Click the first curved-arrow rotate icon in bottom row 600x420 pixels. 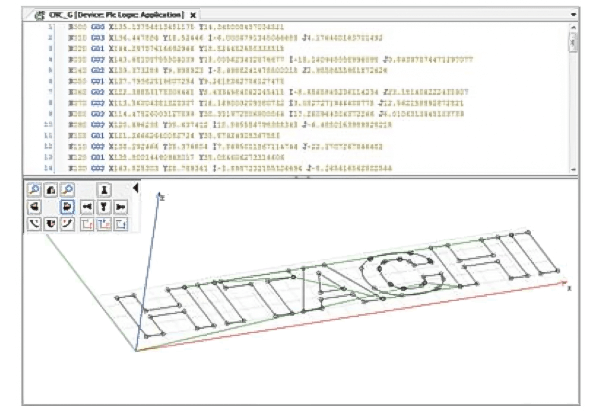(x=34, y=224)
